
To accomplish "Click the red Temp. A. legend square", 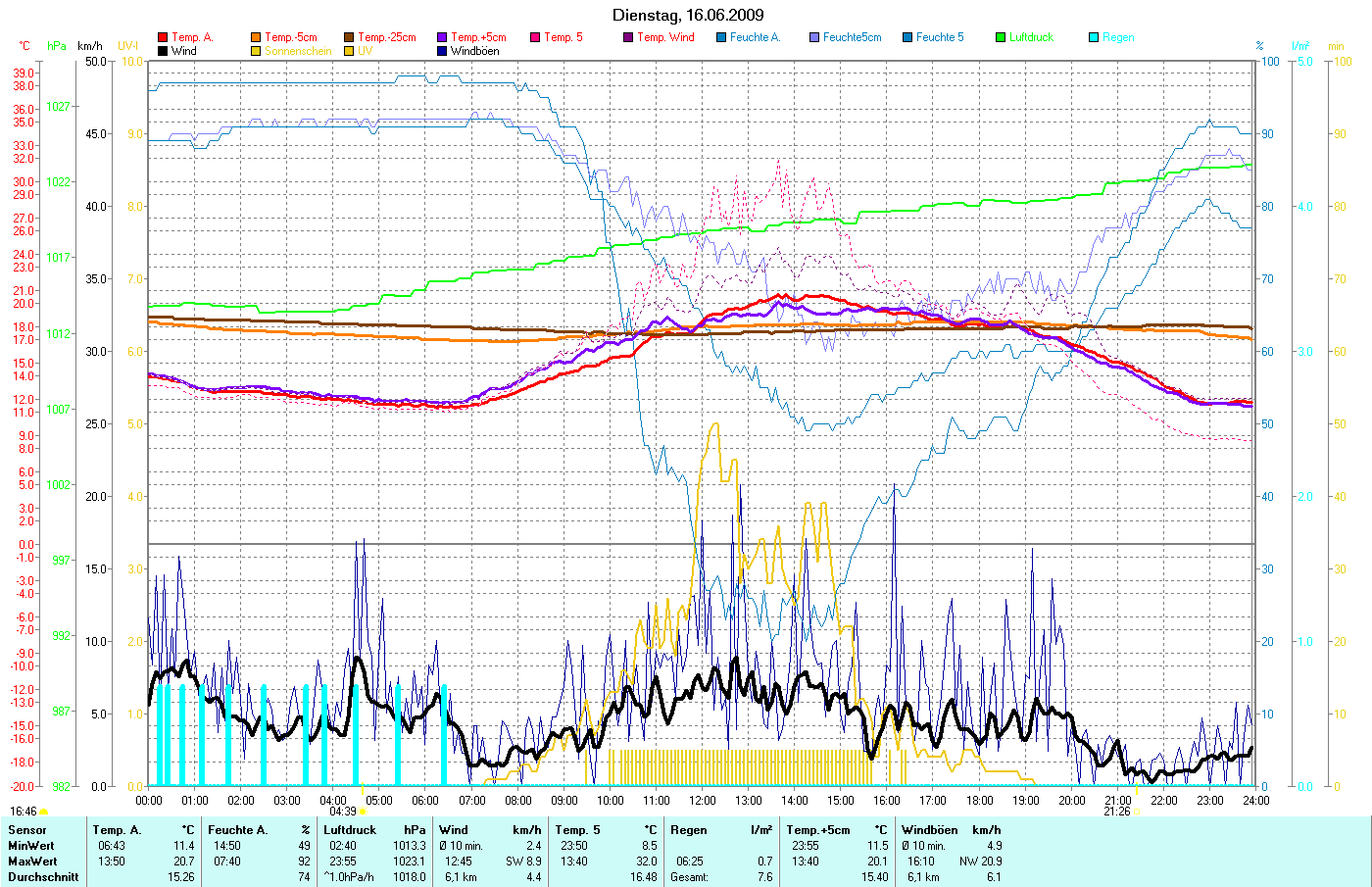I will point(163,37).
